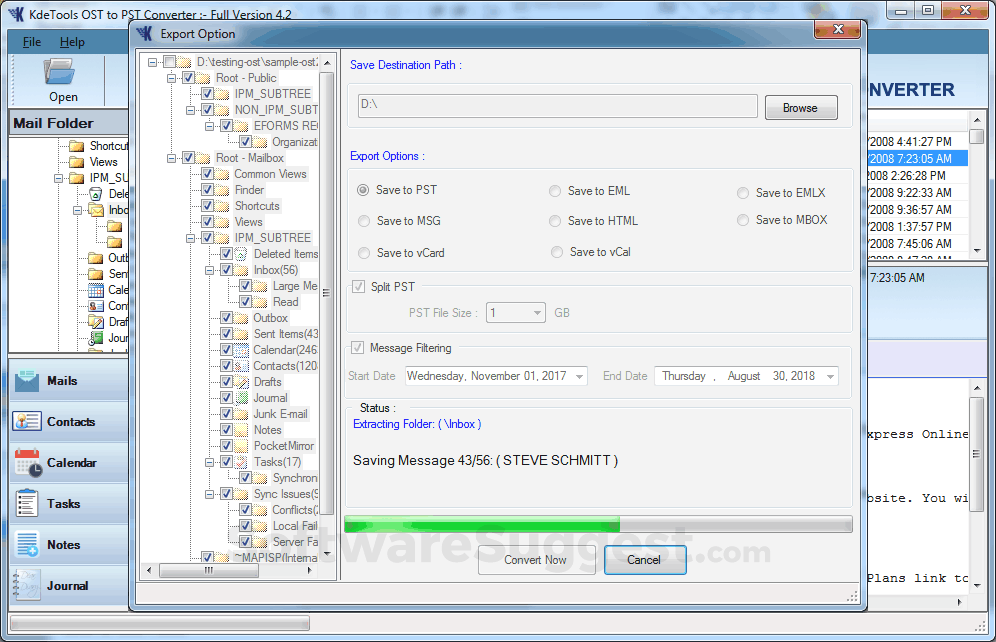
Task: Close the Export Option dialog
Action: click(837, 29)
